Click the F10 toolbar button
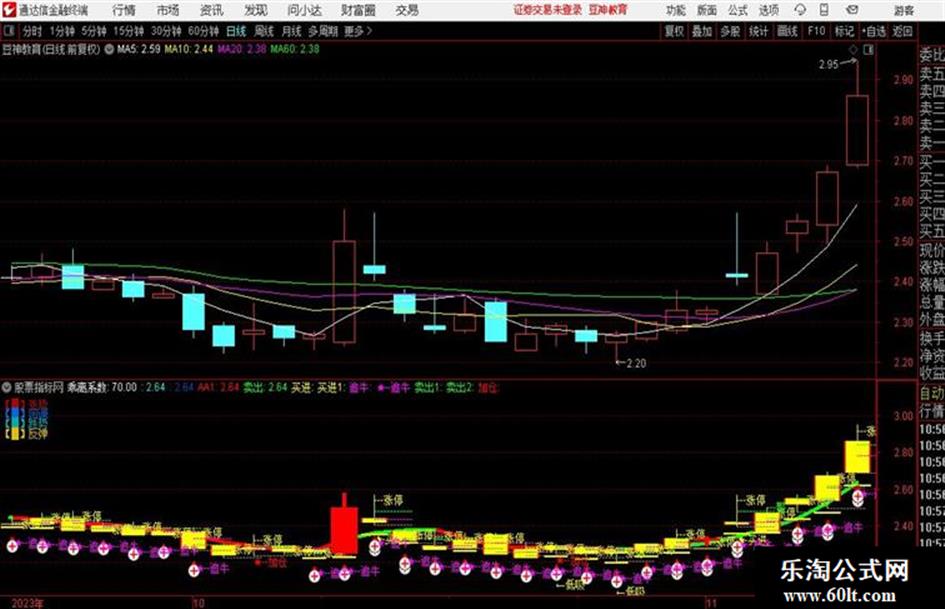 pos(816,31)
